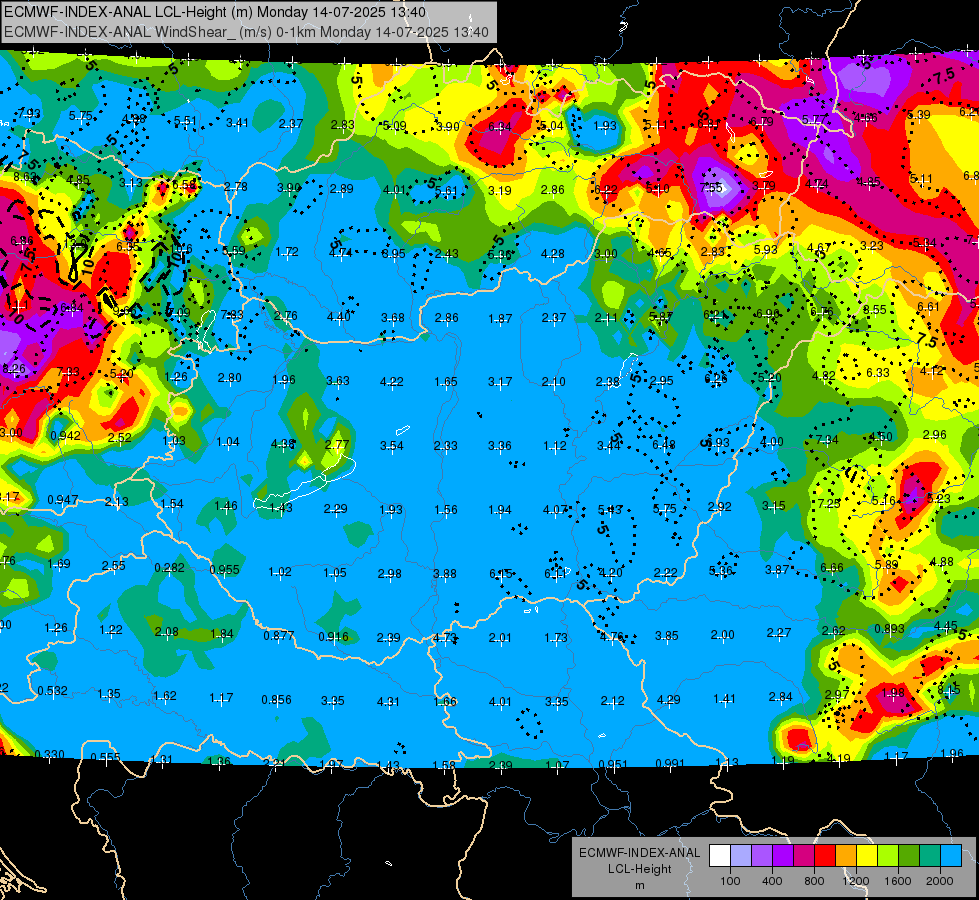Click the LCL-Height text in legend
Image resolution: width=979 pixels, height=900 pixels.
pyautogui.click(x=640, y=869)
